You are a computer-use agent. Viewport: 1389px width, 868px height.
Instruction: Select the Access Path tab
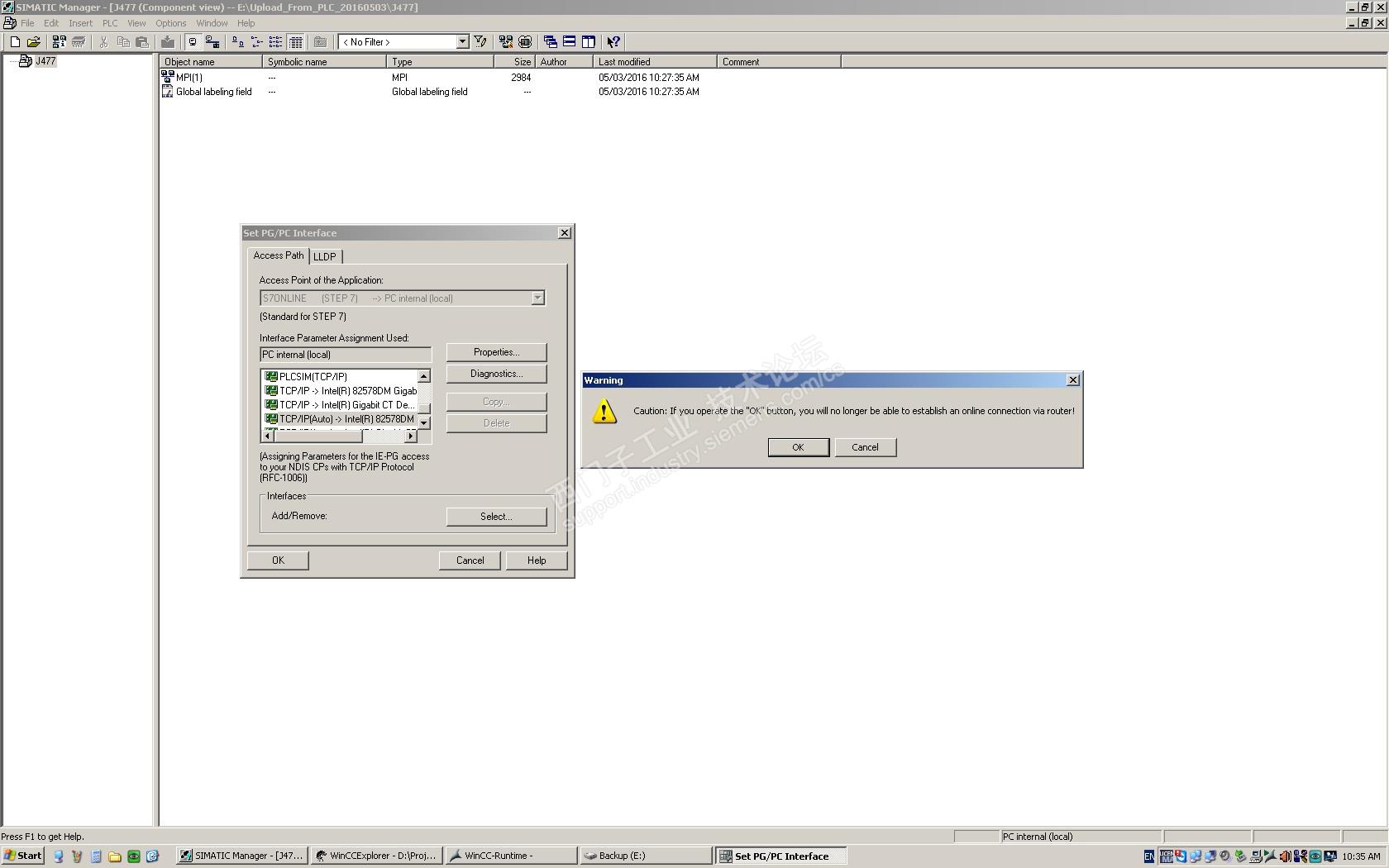click(x=279, y=255)
